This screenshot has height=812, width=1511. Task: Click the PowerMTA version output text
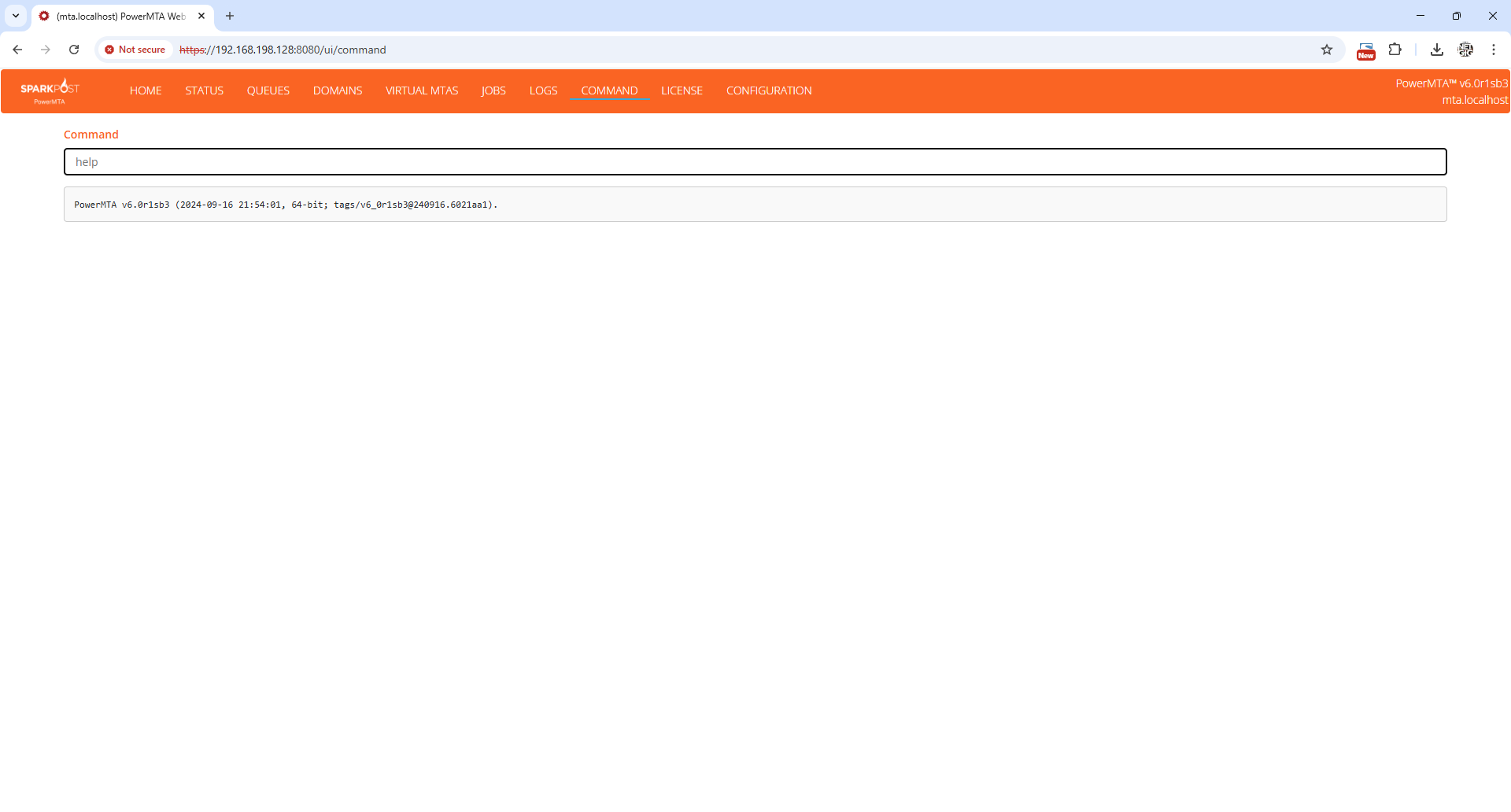(286, 205)
